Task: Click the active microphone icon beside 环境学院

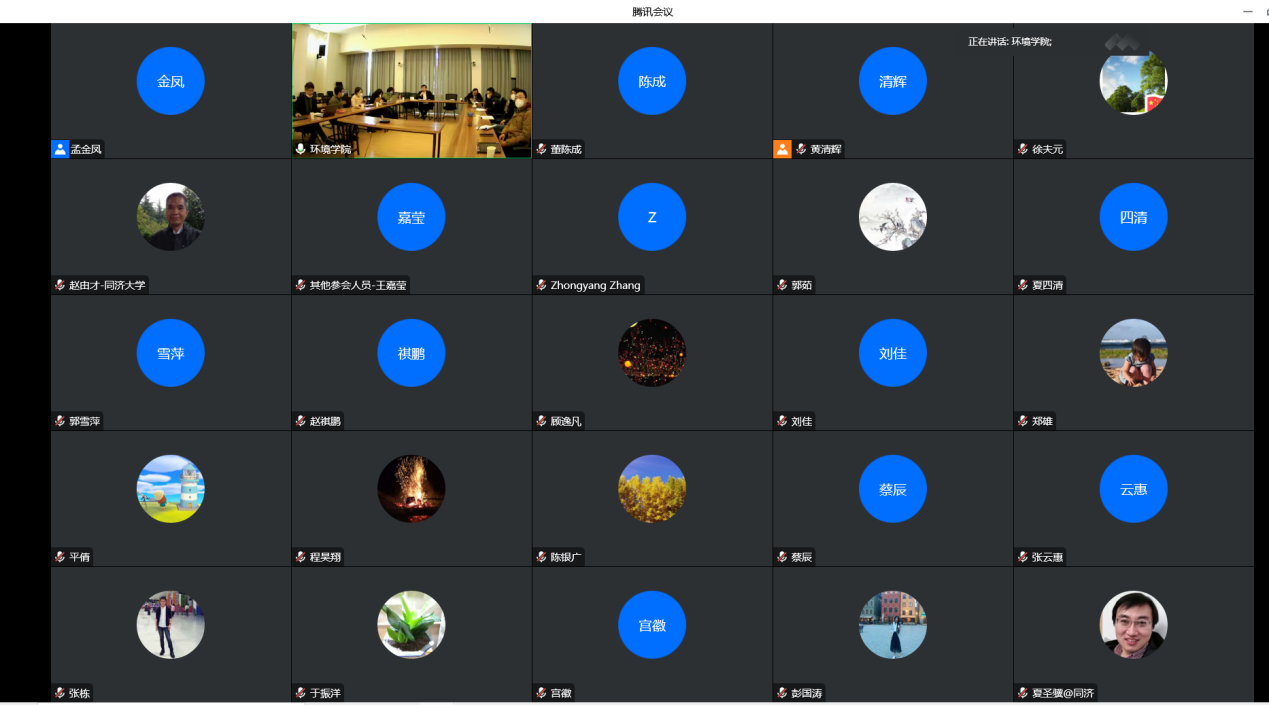Action: (x=300, y=149)
